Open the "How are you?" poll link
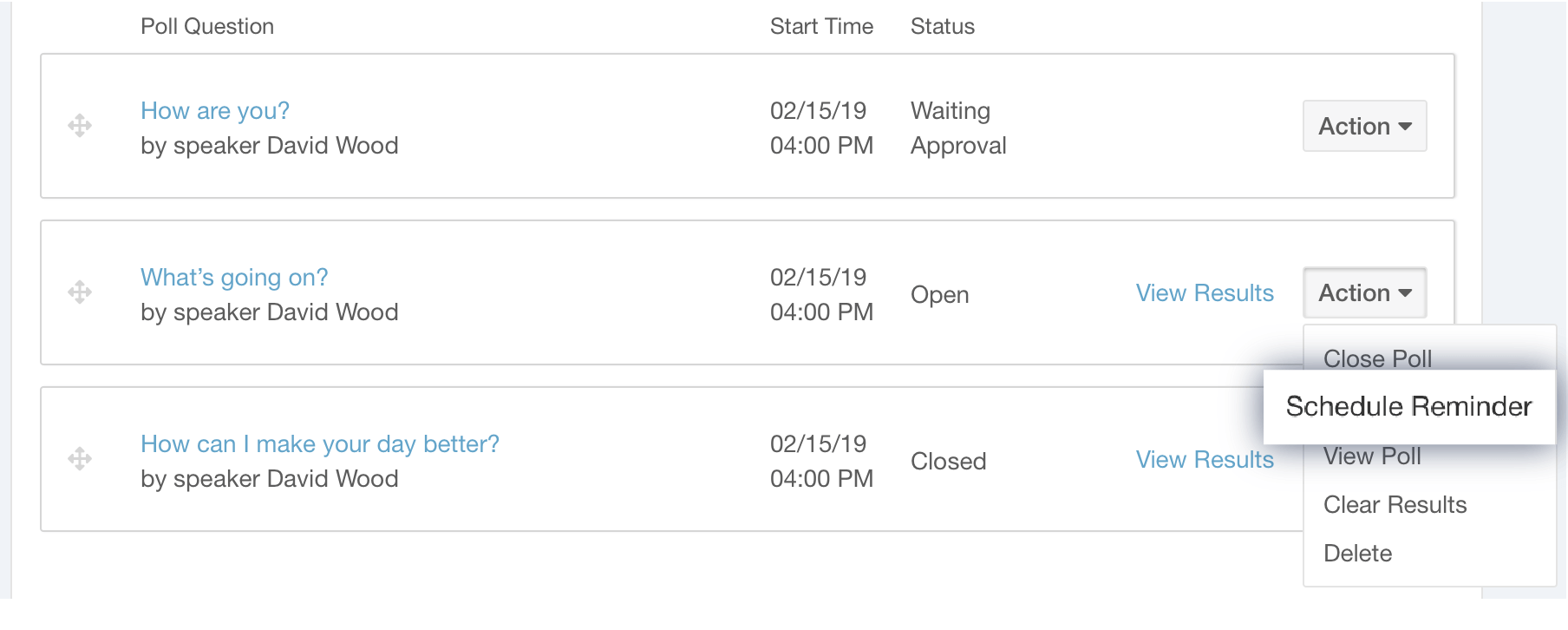The height and width of the screenshot is (630, 1568). tap(214, 111)
